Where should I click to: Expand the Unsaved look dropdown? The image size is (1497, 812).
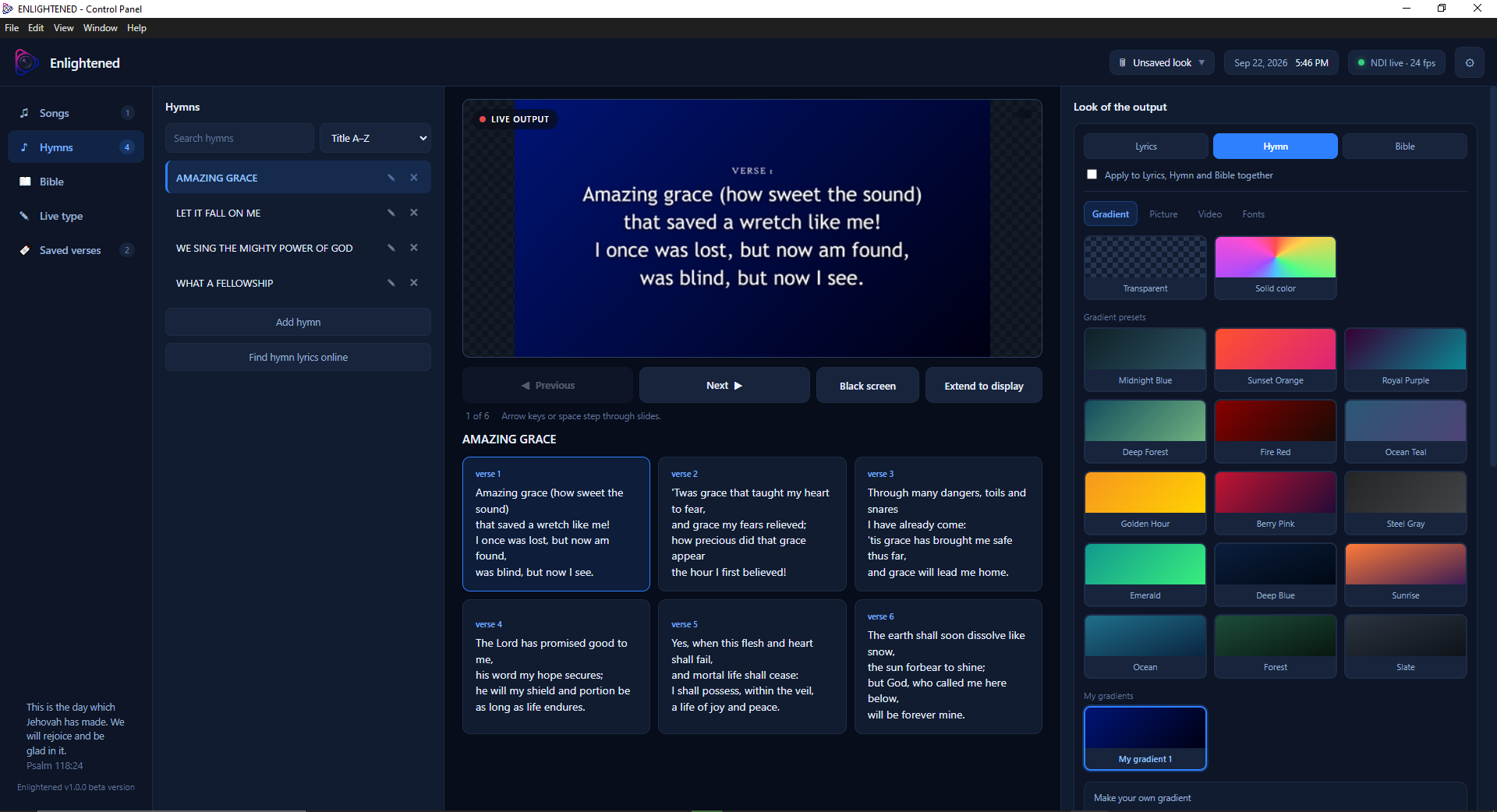[x=1162, y=63]
